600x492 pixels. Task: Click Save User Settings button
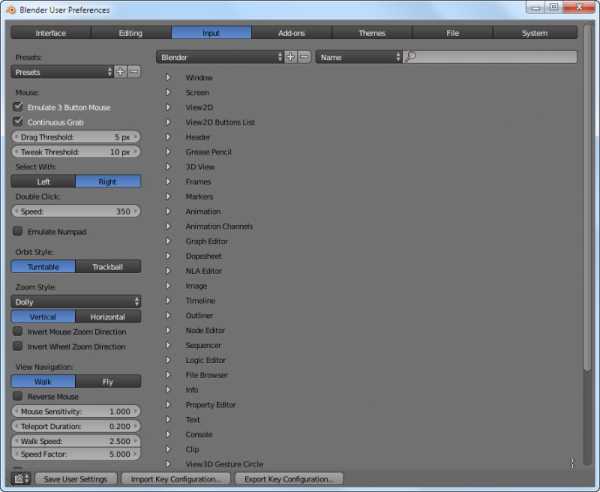click(76, 479)
